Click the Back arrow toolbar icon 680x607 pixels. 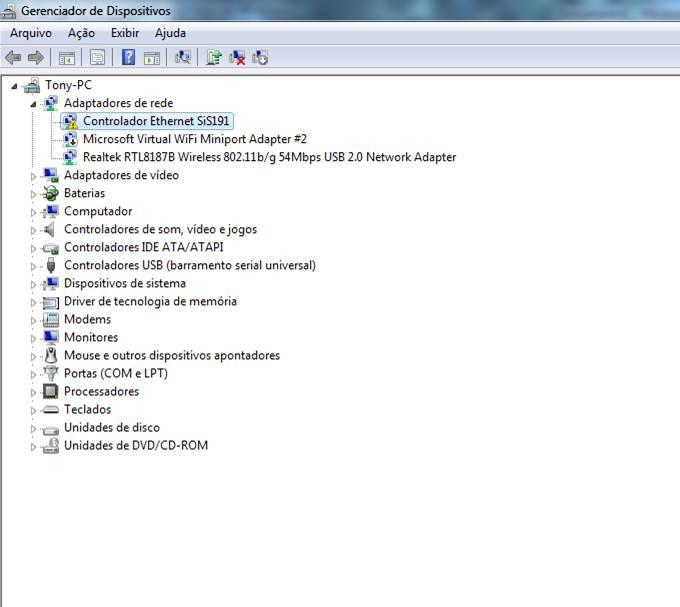(x=13, y=57)
